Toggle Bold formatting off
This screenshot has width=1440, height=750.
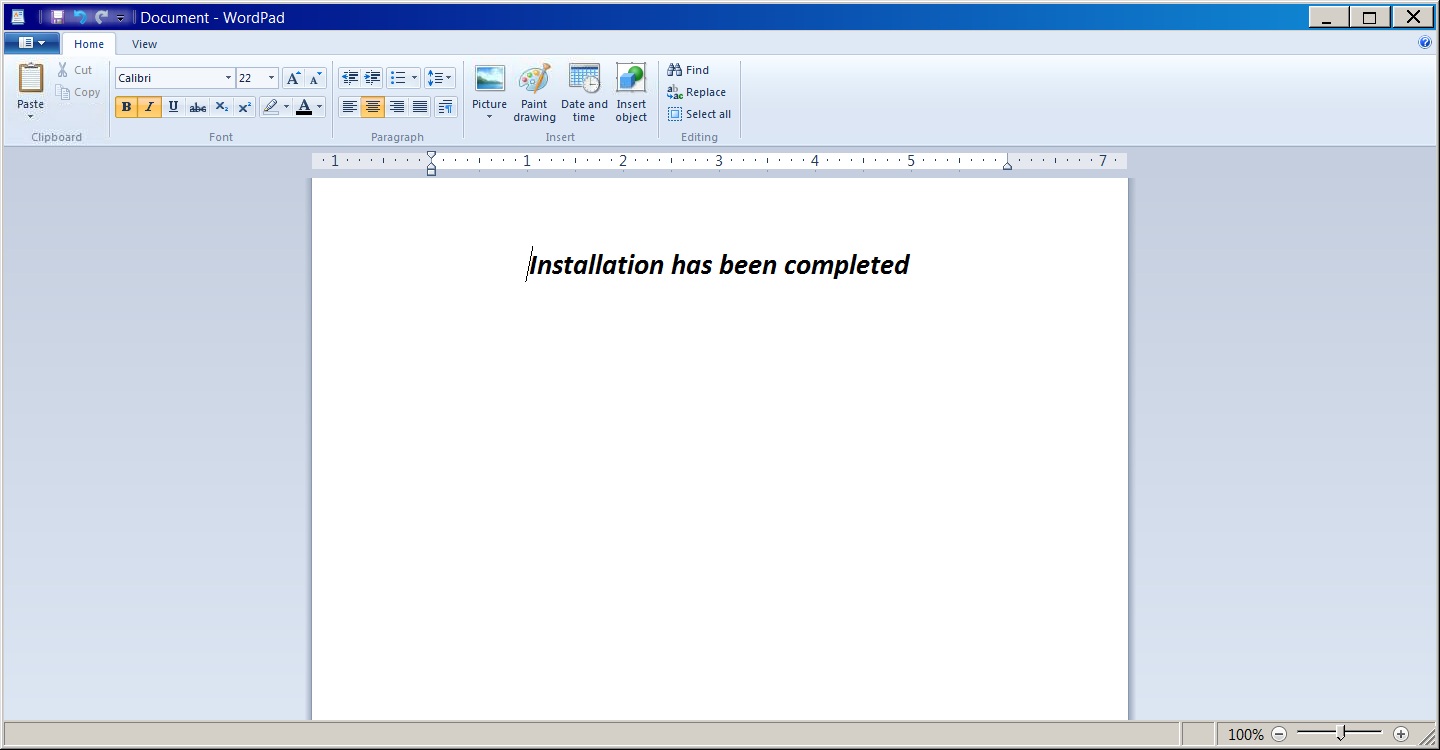(x=126, y=107)
